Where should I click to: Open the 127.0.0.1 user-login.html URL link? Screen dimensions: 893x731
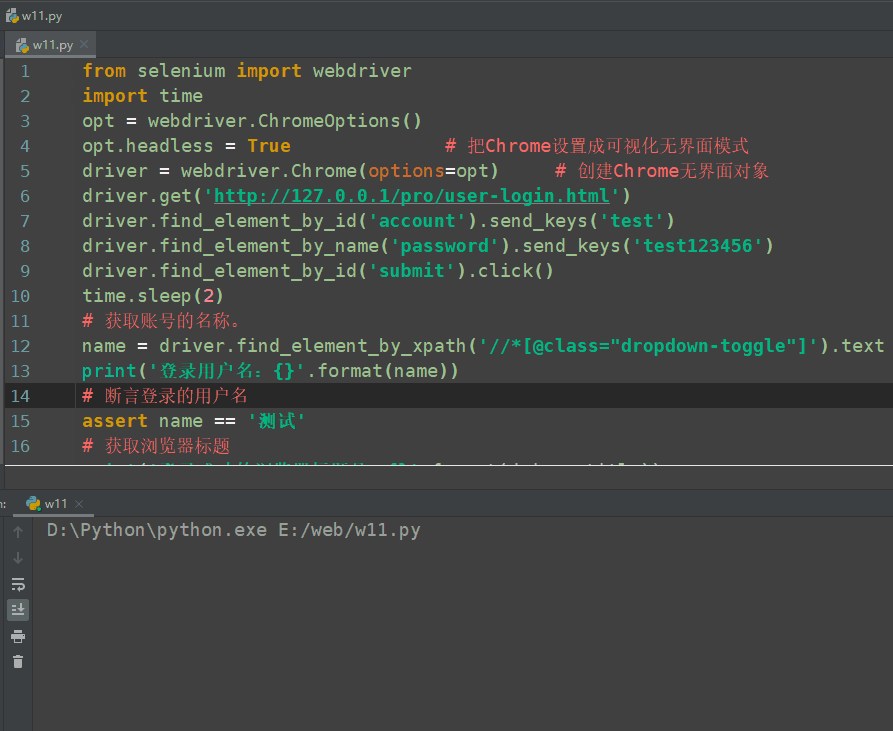pos(411,196)
